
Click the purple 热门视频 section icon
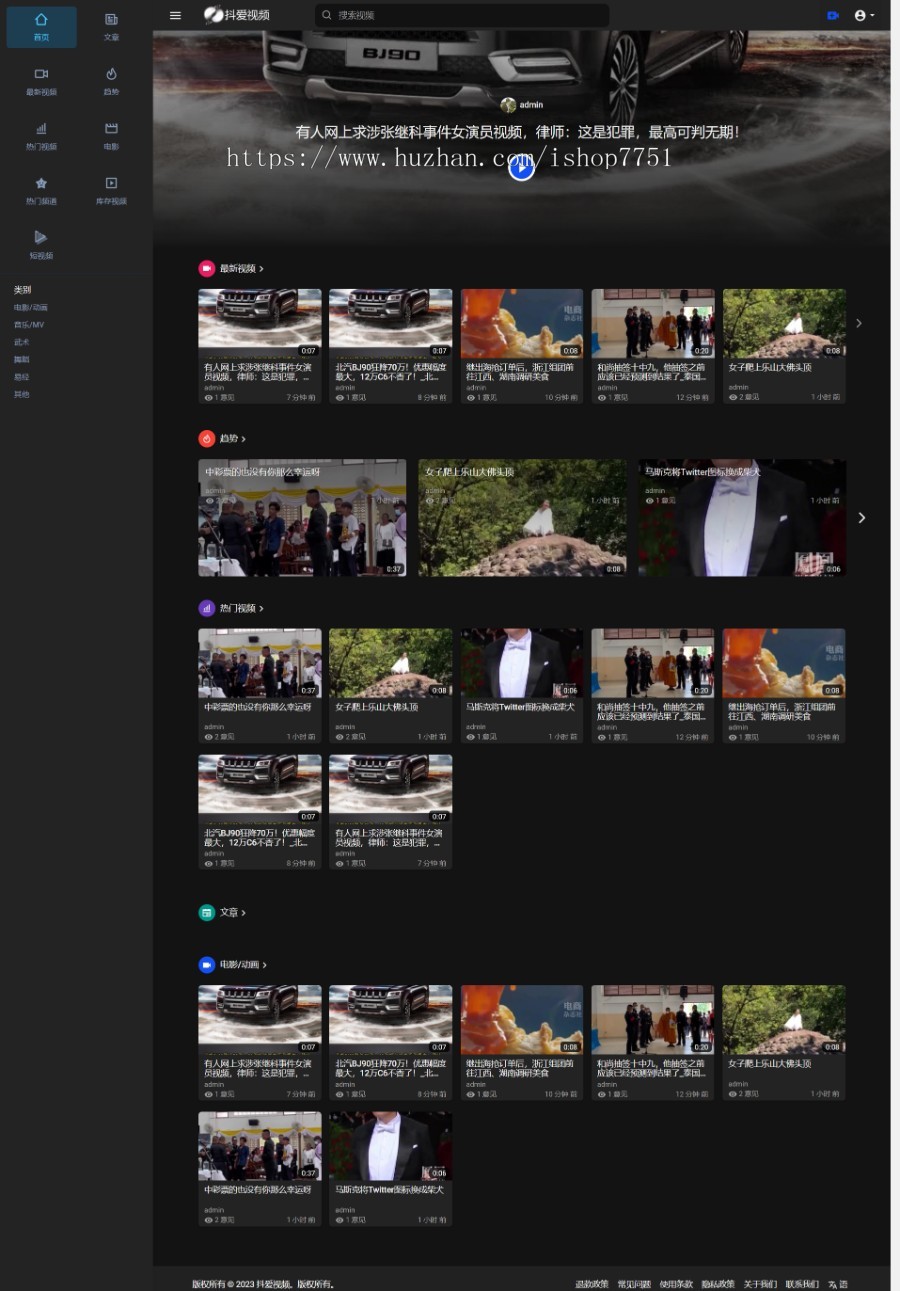click(206, 608)
